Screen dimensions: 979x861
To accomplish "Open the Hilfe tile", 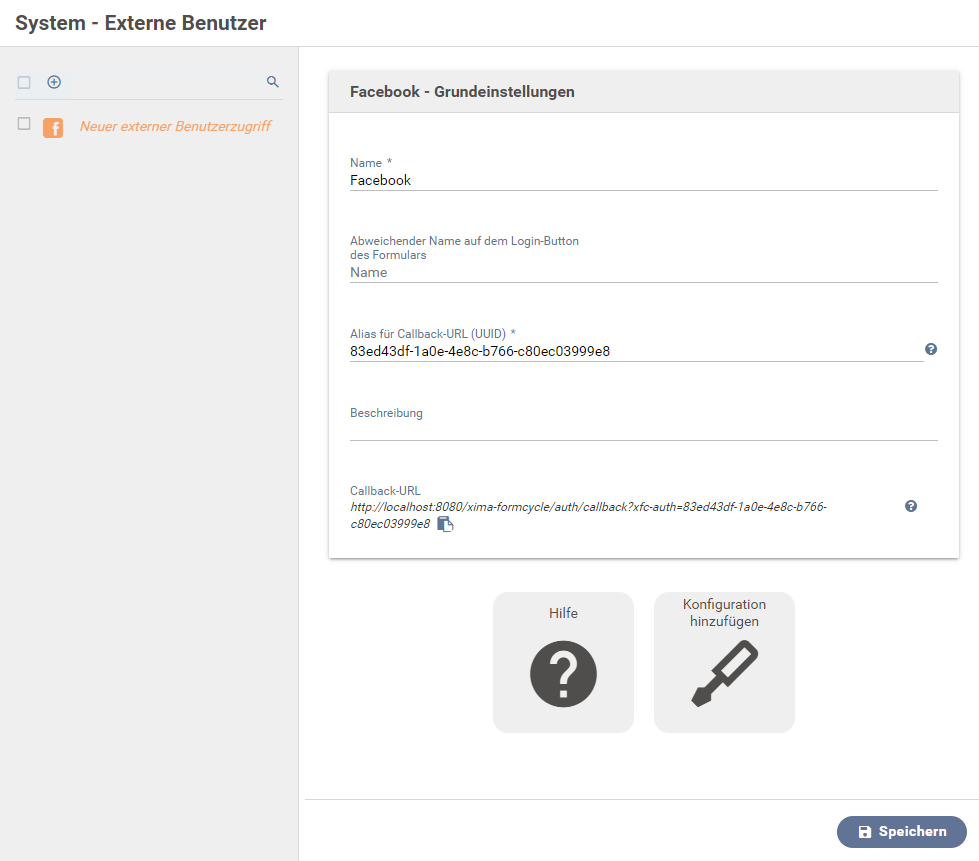I will pyautogui.click(x=563, y=662).
